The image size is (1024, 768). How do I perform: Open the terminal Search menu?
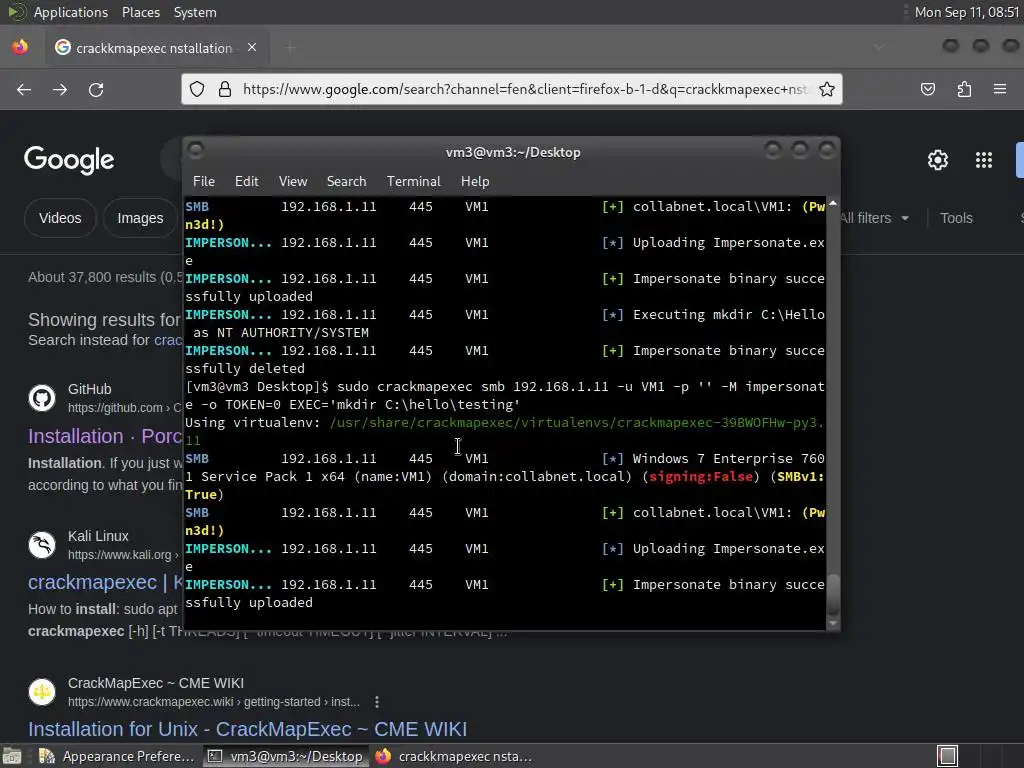tap(346, 182)
